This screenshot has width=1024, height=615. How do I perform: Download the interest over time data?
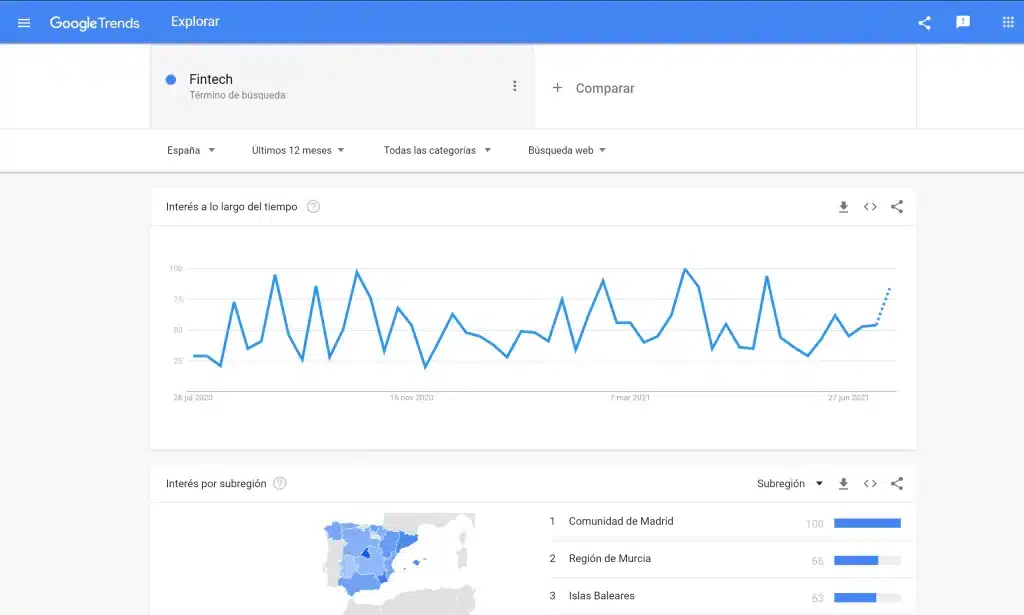[843, 207]
